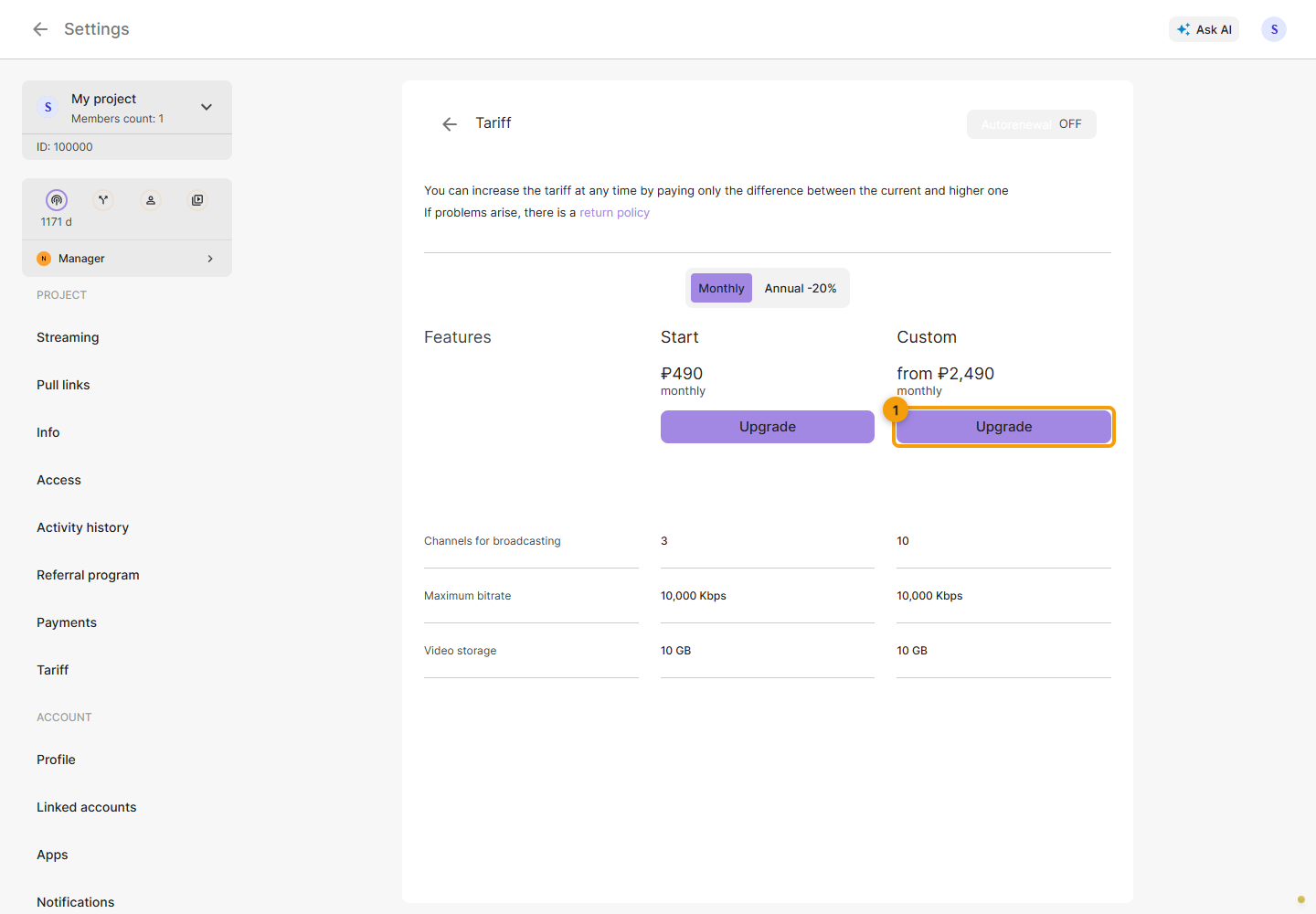Switch to Annual -20% billing
The image size is (1316, 914).
[801, 288]
